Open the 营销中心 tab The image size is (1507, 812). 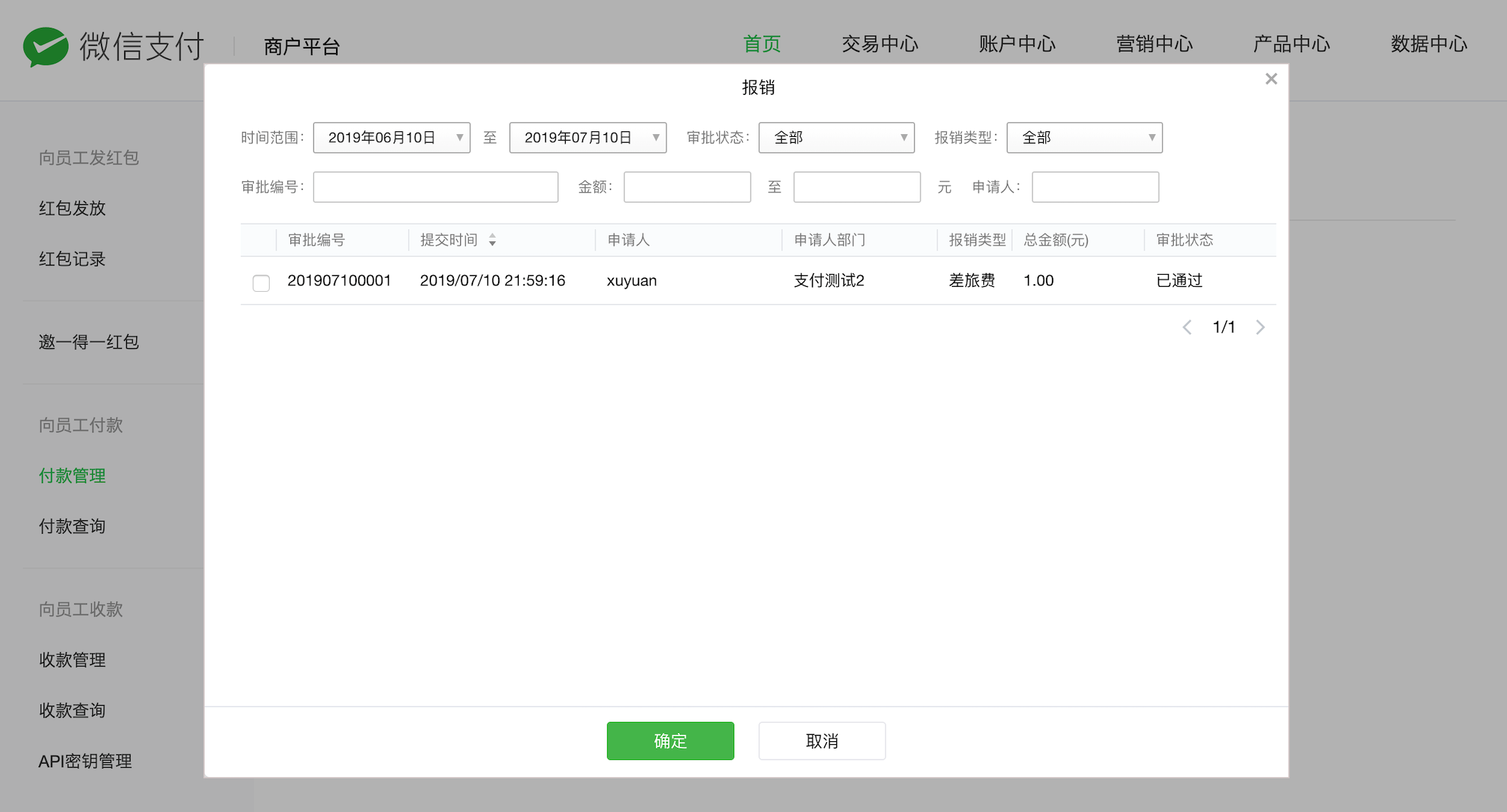(x=1155, y=44)
